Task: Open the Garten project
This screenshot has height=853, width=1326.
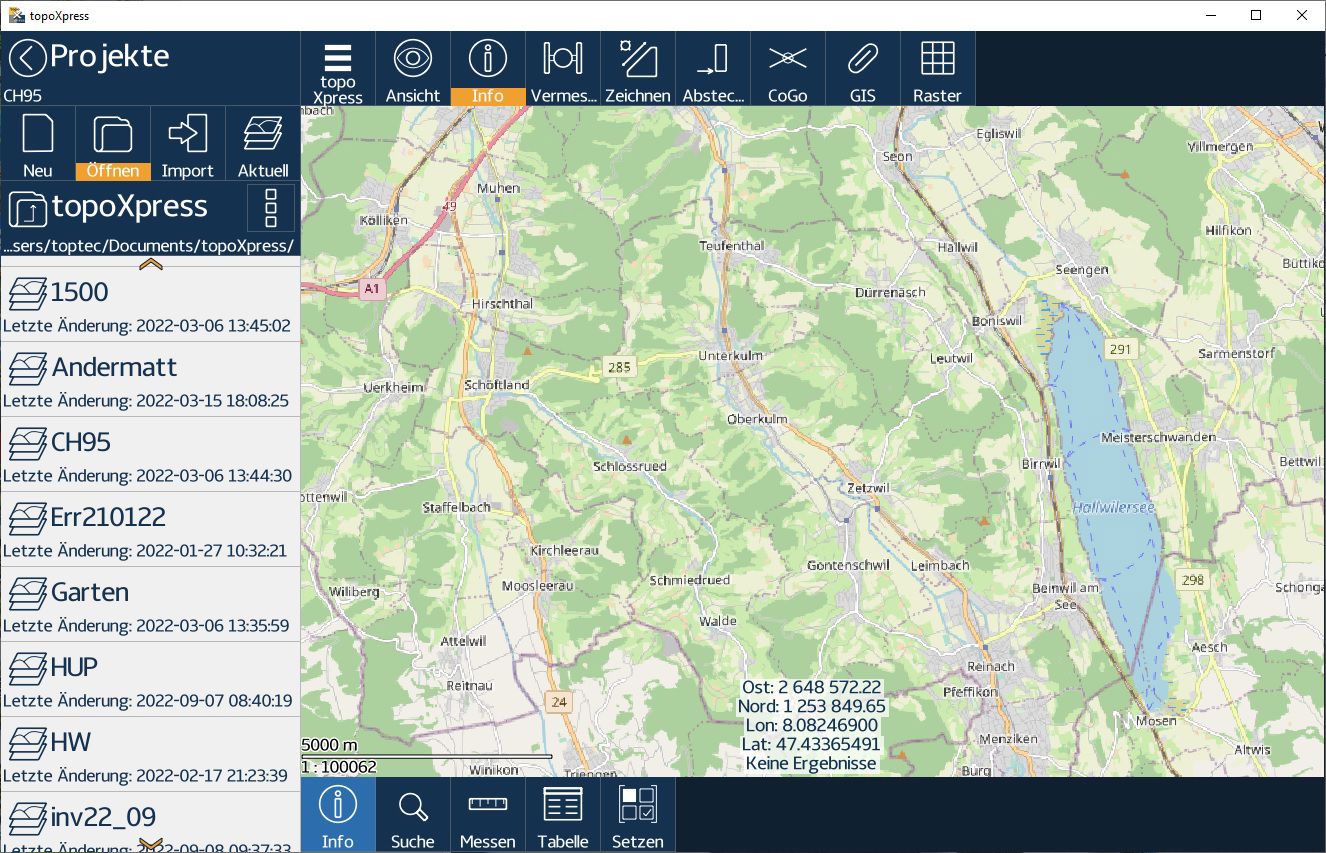Action: point(150,604)
